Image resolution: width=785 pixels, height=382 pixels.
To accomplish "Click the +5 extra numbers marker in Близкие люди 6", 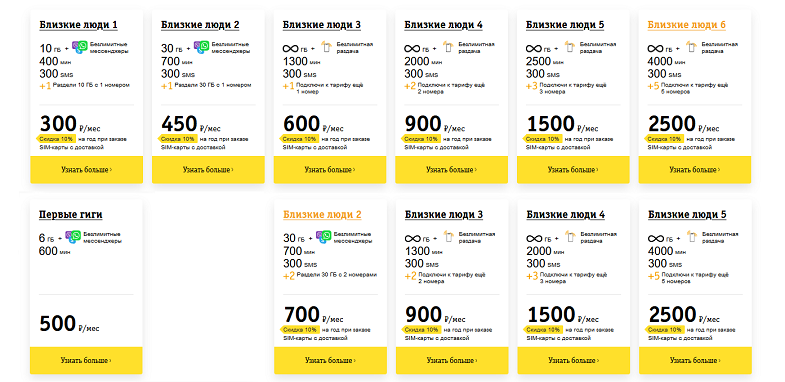I will tap(653, 88).
